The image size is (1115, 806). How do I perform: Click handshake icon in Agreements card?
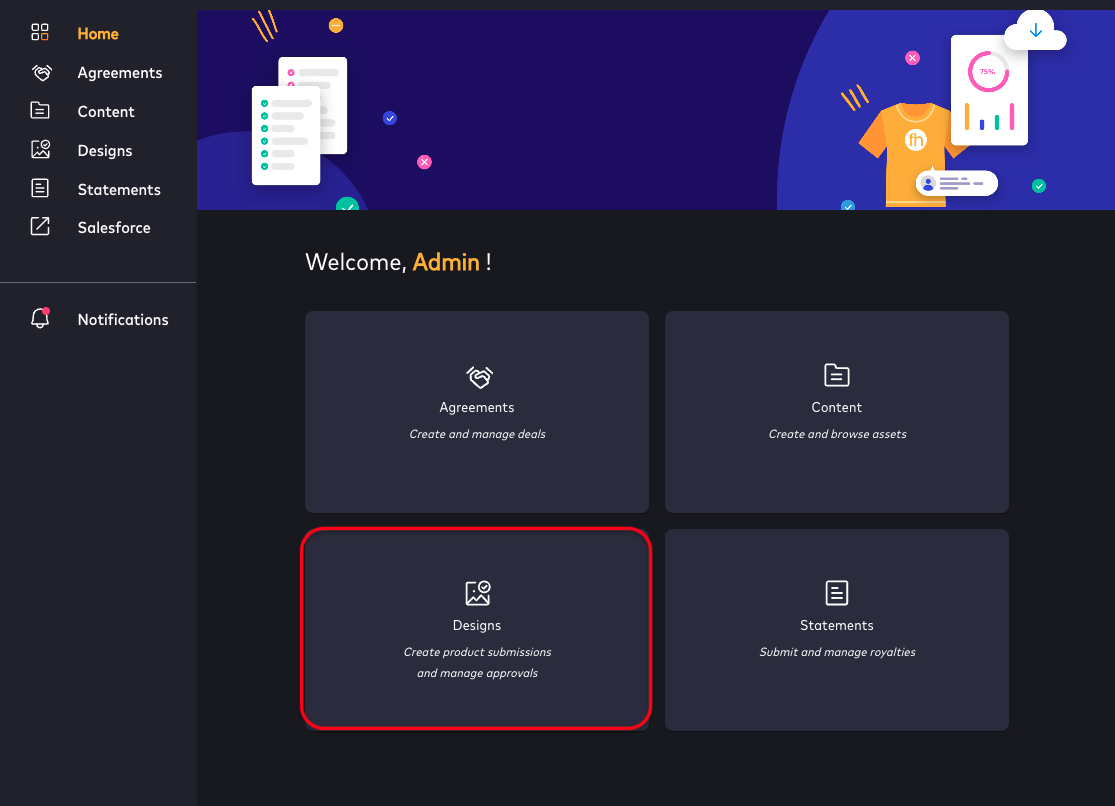(x=479, y=377)
